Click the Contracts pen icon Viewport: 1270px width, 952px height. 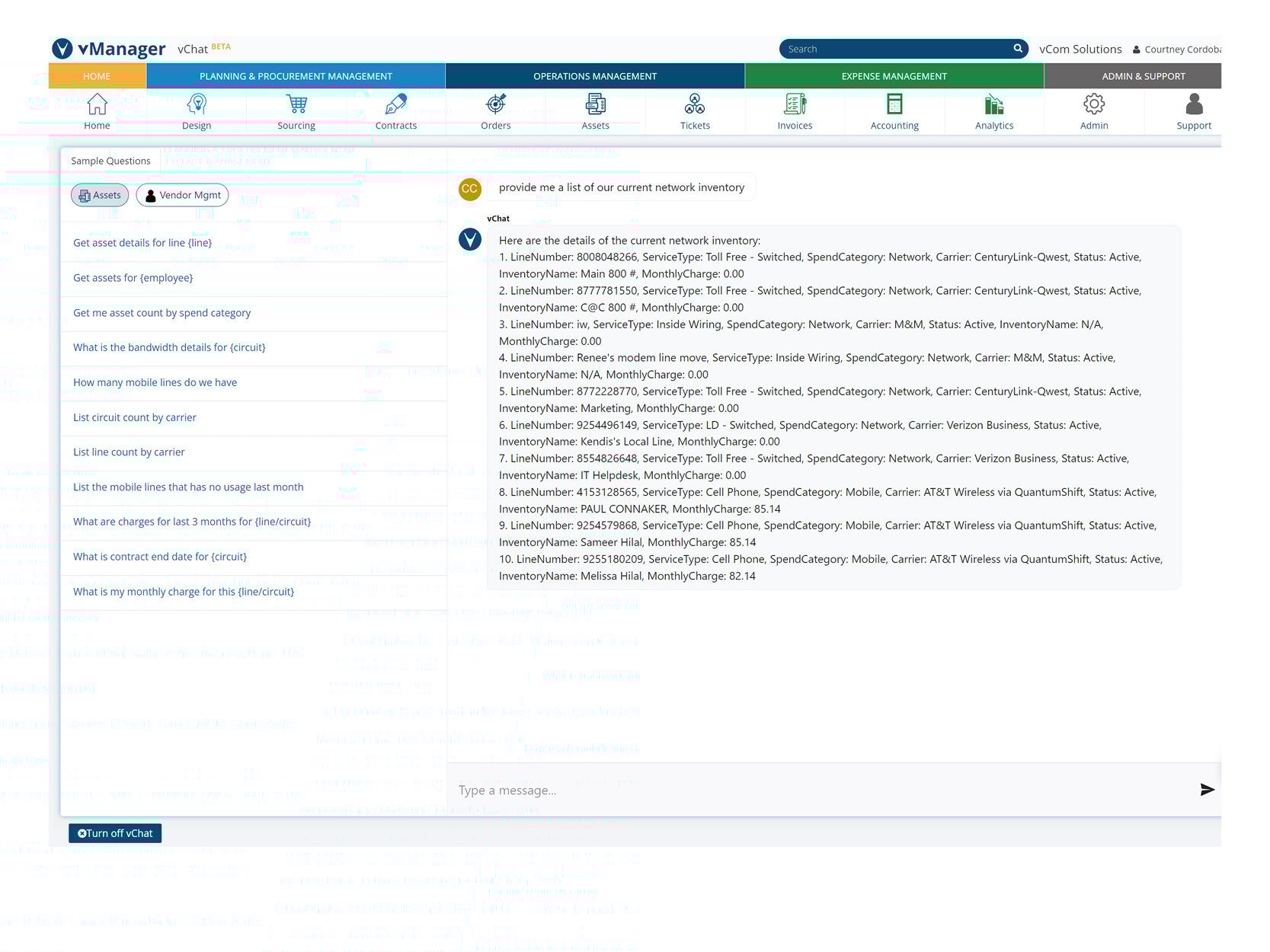(x=396, y=110)
